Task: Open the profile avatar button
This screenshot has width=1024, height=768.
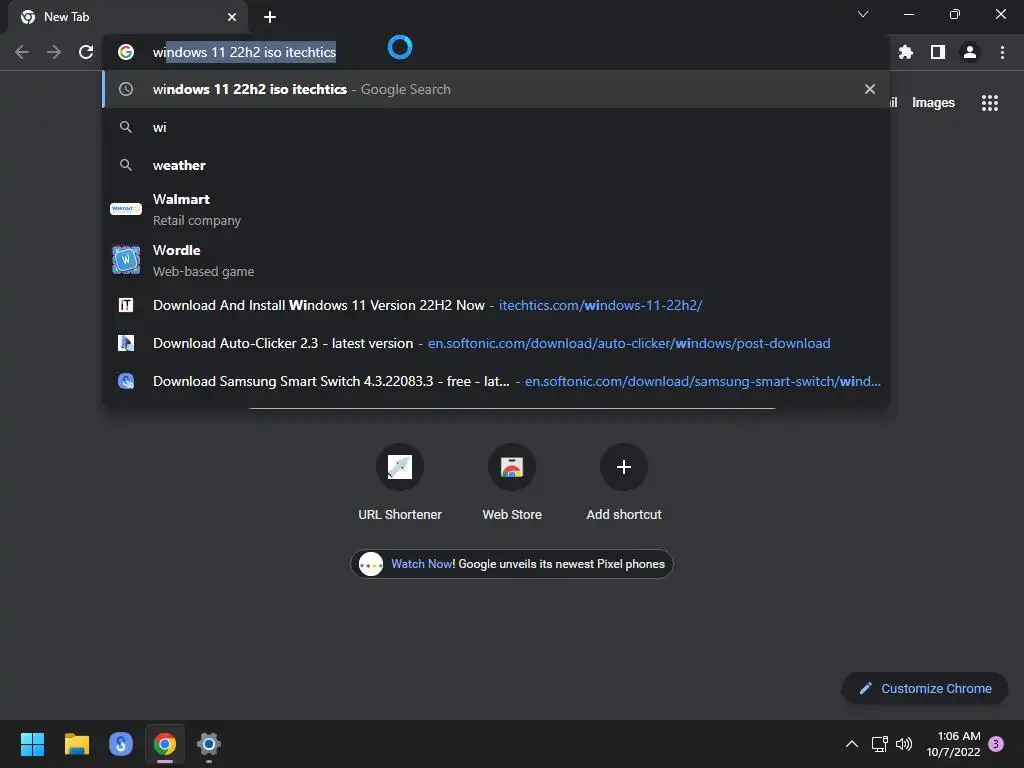Action: [970, 52]
